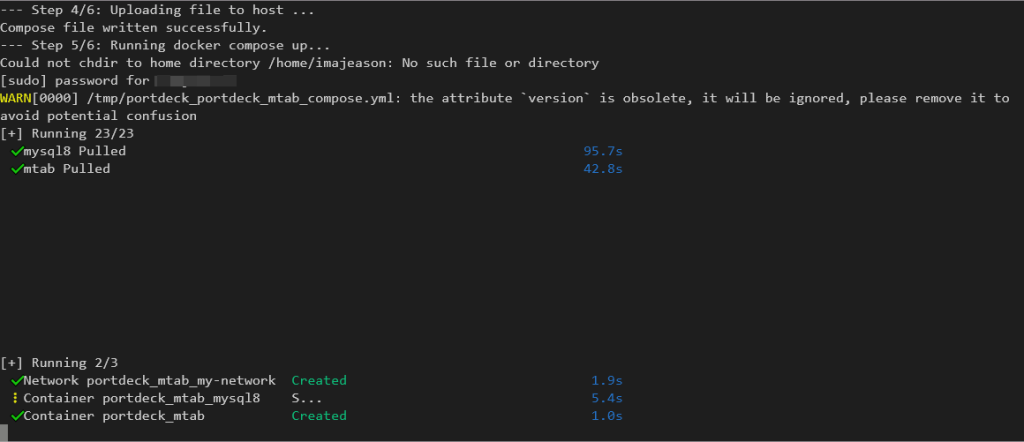Click the green checkmark beside mtab Pulled
This screenshot has height=442, width=1024.
point(17,169)
